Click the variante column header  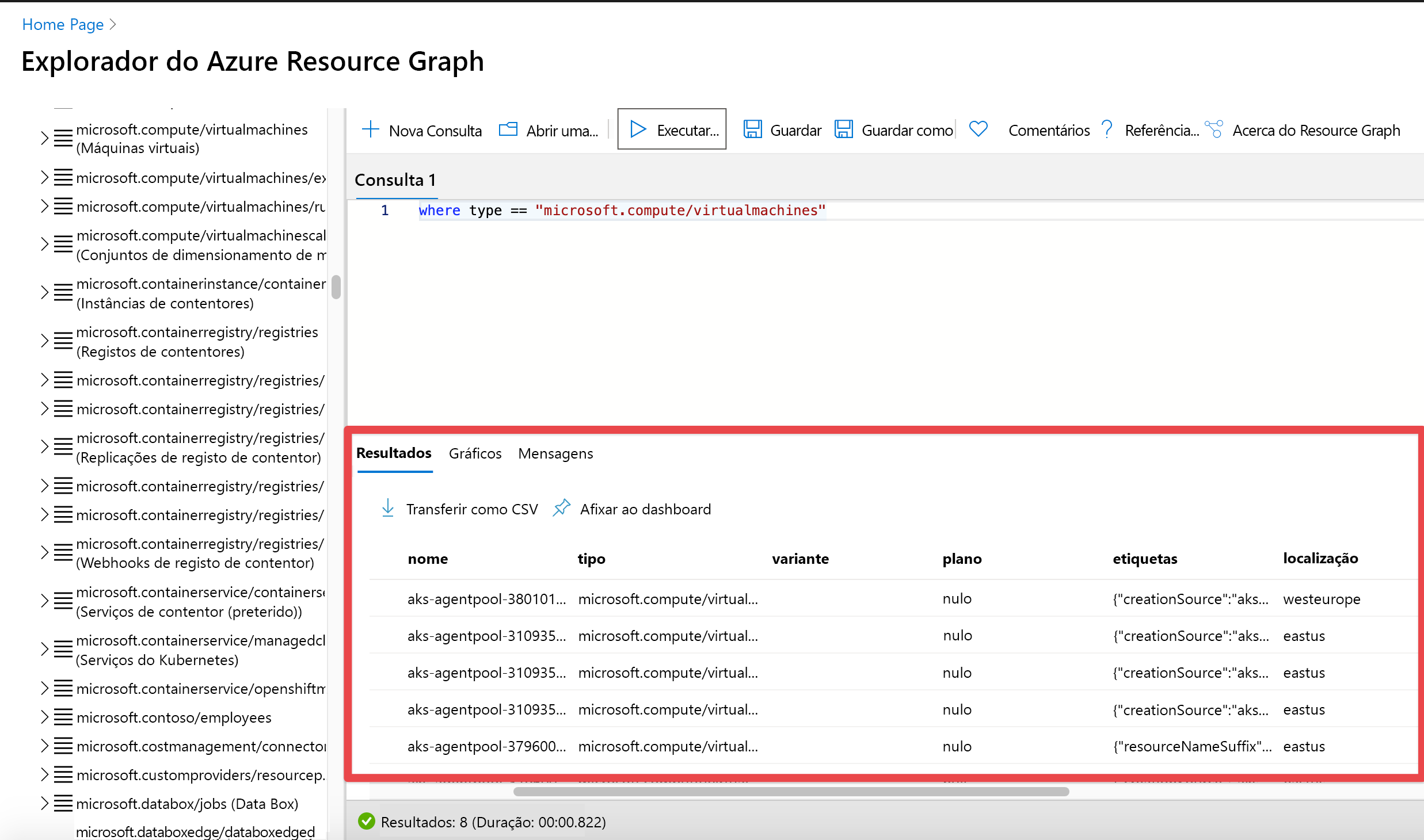click(800, 559)
